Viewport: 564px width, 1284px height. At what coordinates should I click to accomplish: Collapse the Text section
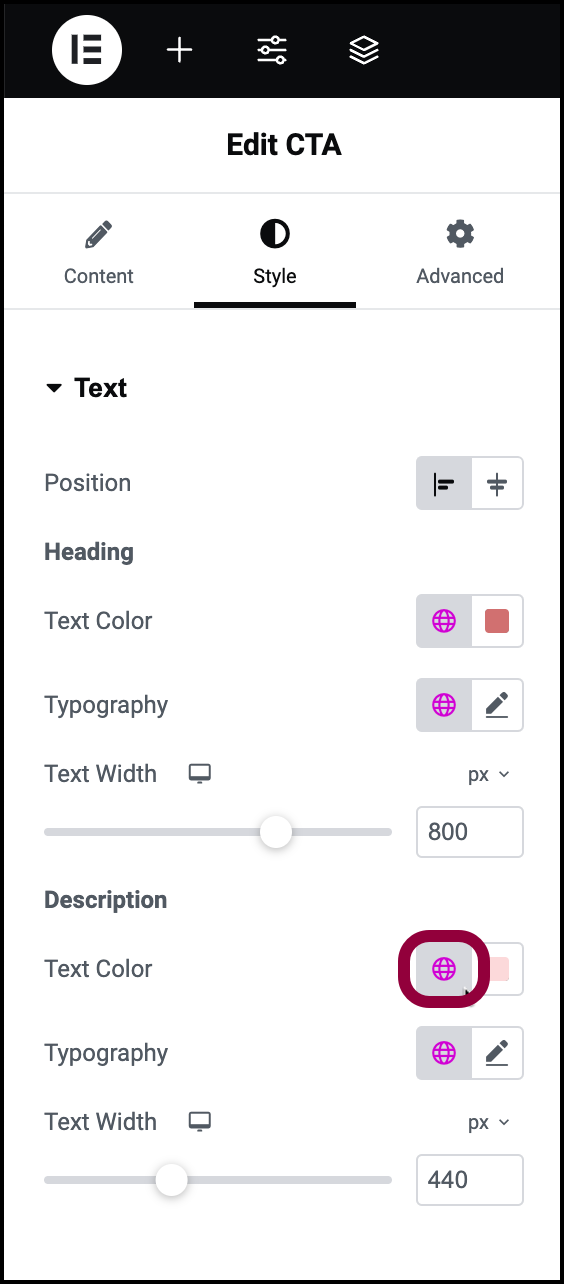pos(86,388)
